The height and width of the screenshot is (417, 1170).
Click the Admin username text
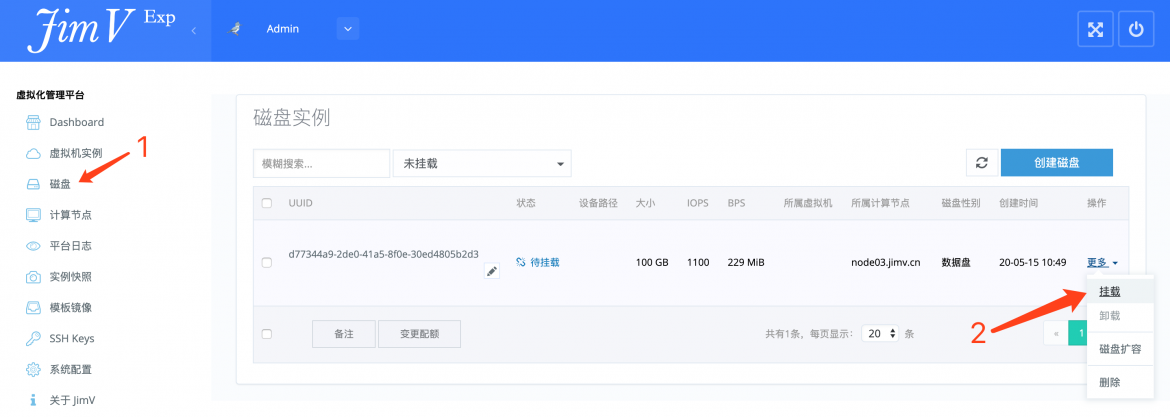(283, 29)
